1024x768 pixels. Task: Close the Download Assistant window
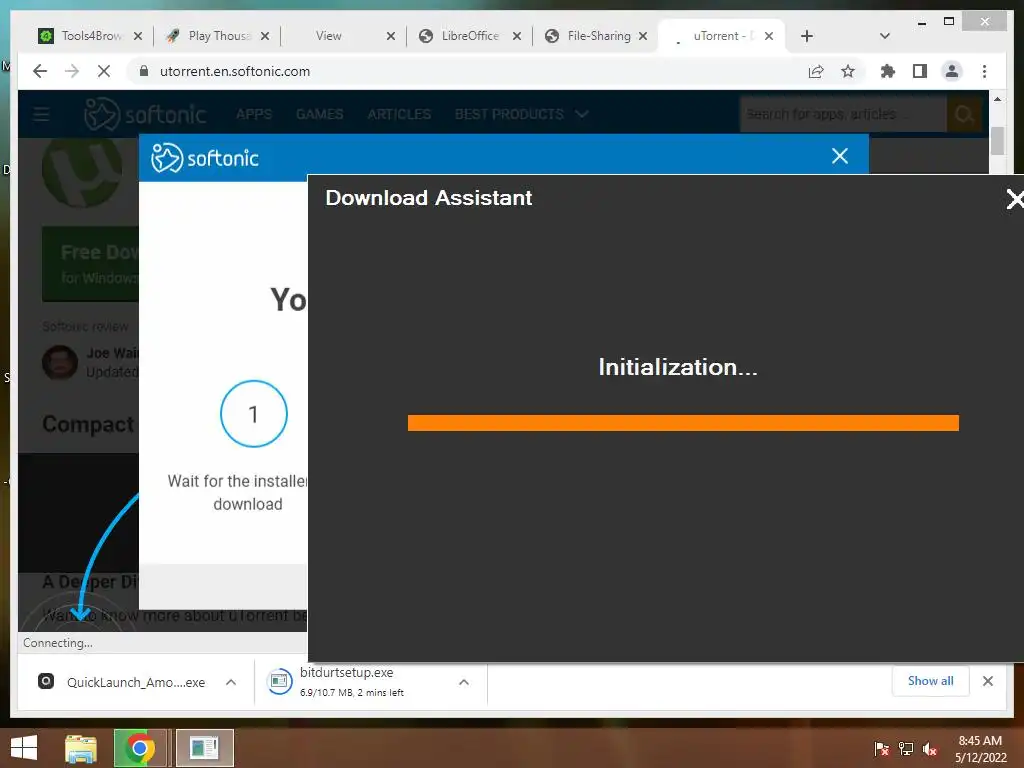(x=1015, y=199)
